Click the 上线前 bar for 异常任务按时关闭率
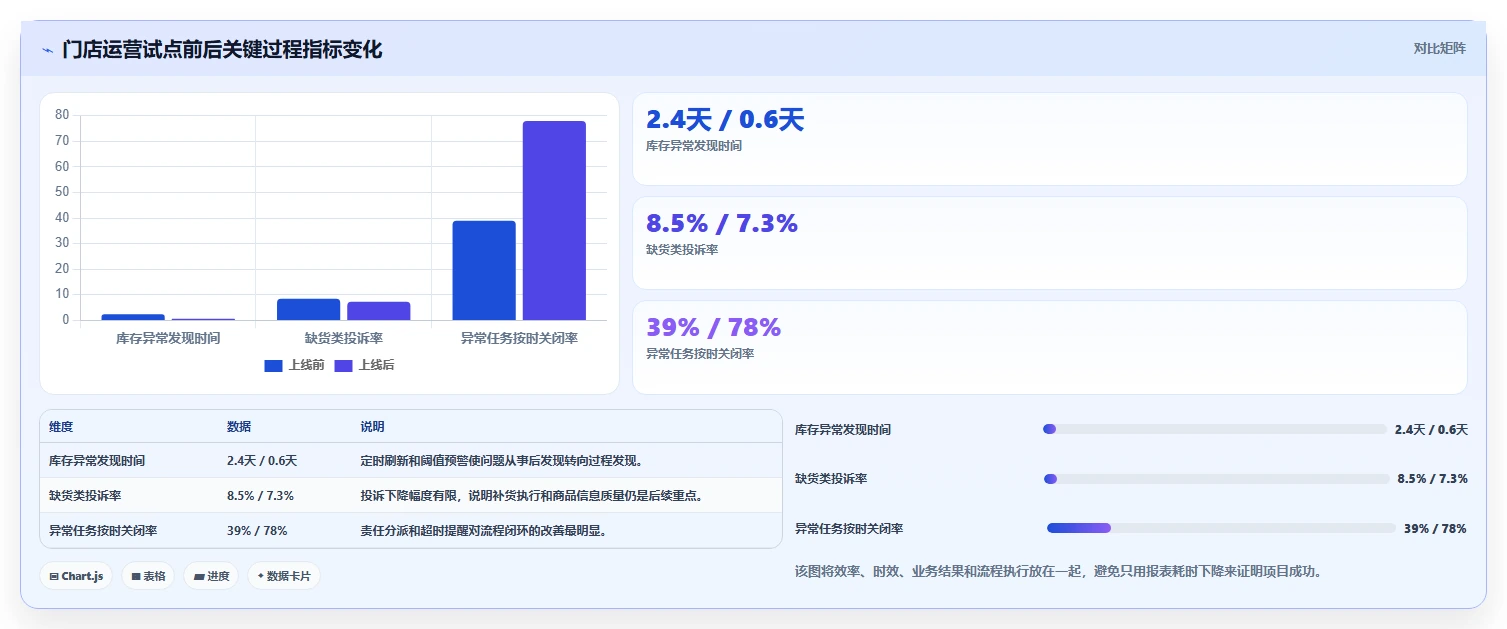The height and width of the screenshot is (629, 1507). pos(484,271)
